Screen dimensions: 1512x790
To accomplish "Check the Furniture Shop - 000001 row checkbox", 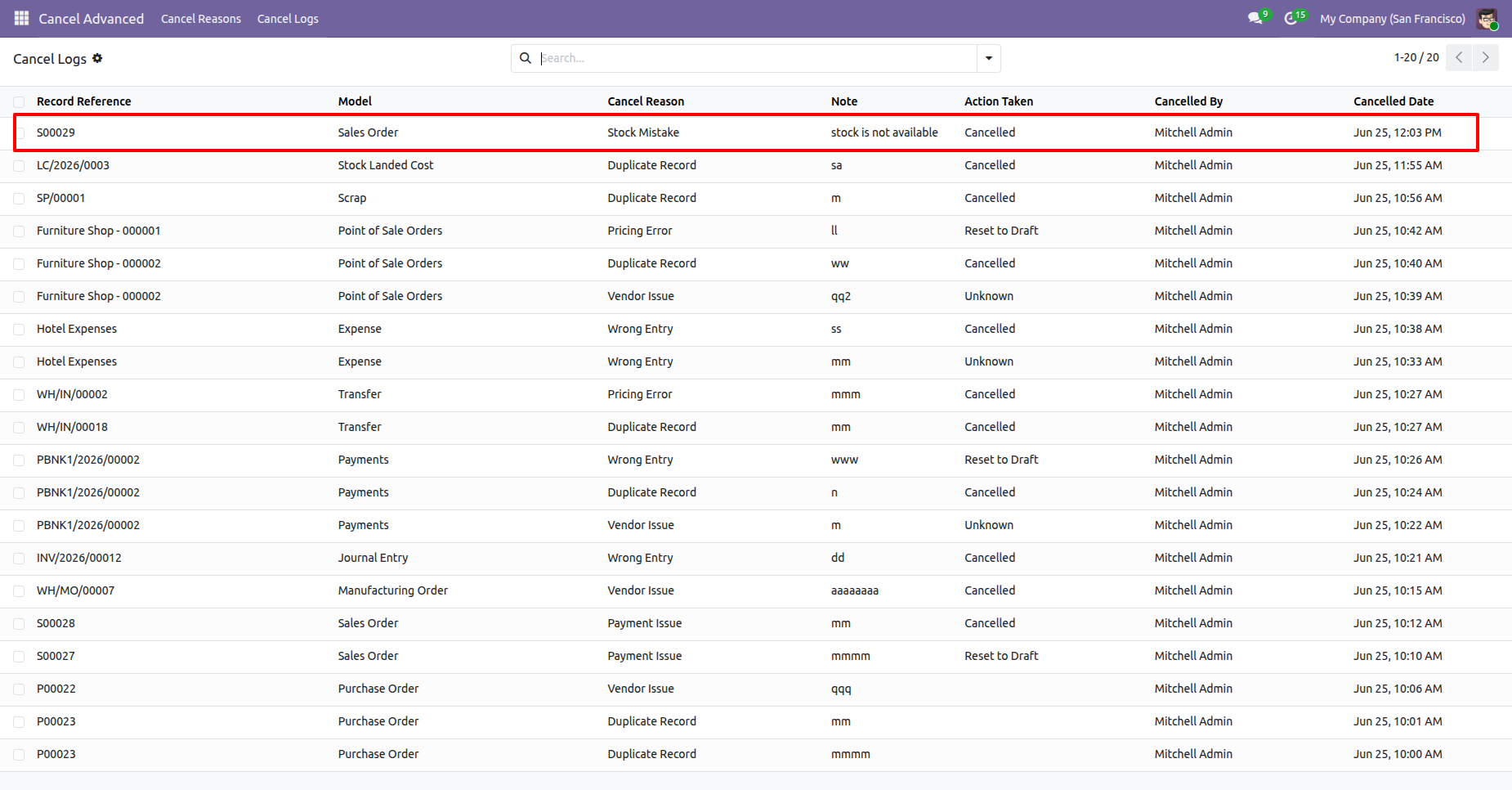I will (19, 231).
